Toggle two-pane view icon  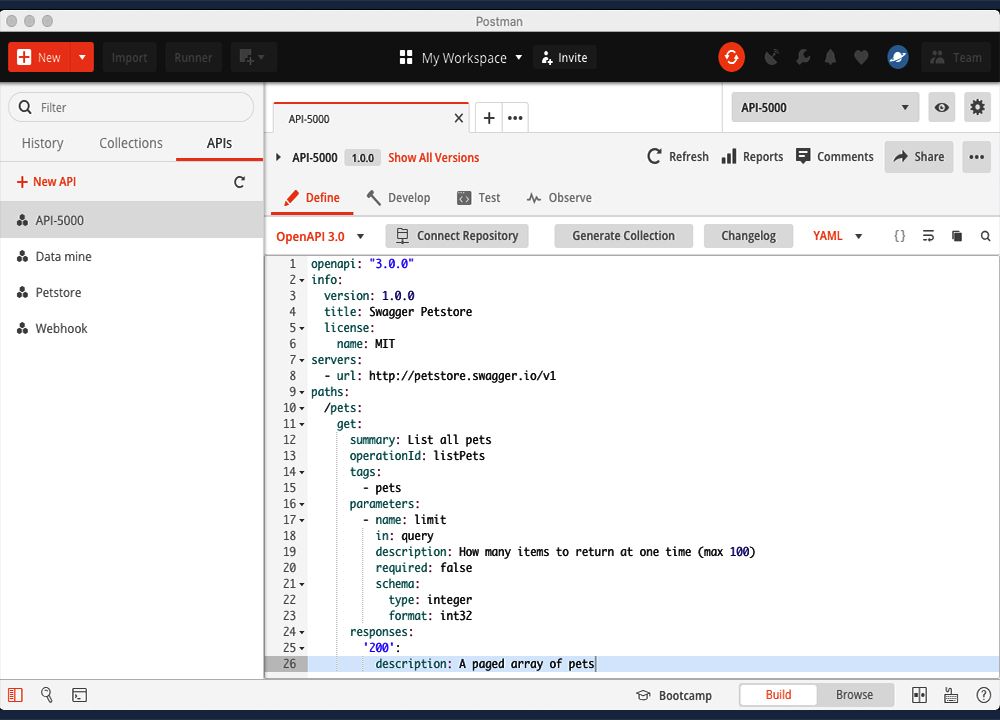[x=919, y=695]
